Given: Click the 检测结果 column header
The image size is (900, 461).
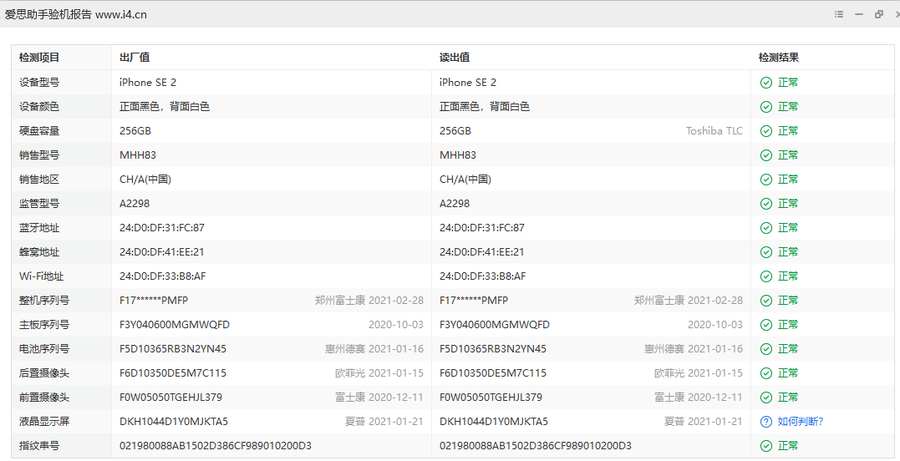Looking at the screenshot, I should coord(779,58).
